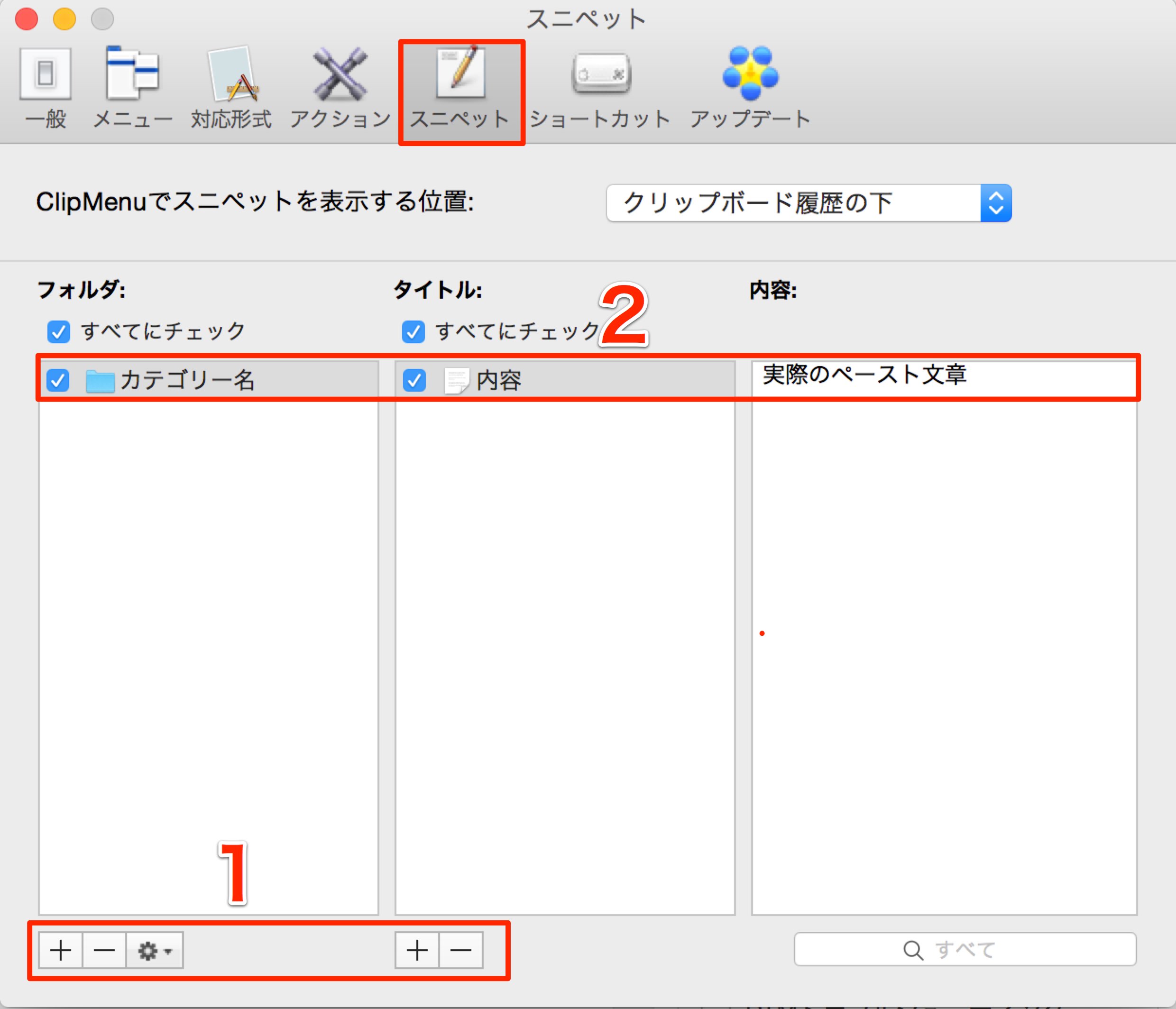Click the 内容 snippet document icon

click(456, 381)
